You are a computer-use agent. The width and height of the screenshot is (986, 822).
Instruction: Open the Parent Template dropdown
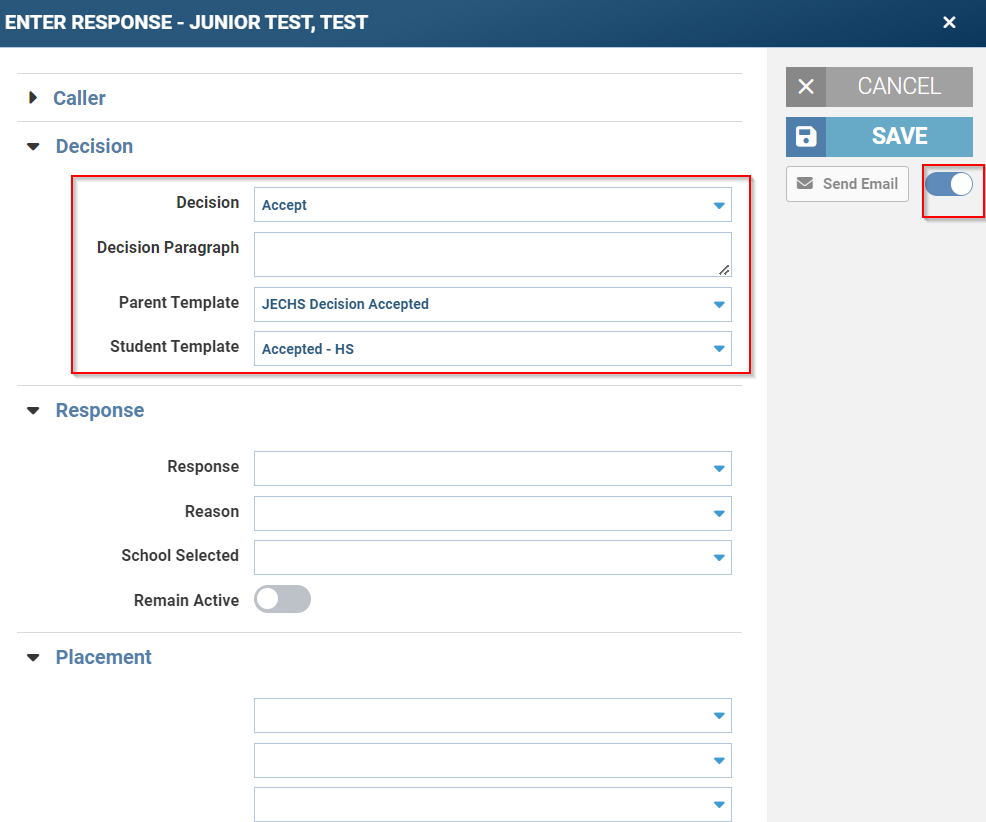pyautogui.click(x=492, y=304)
